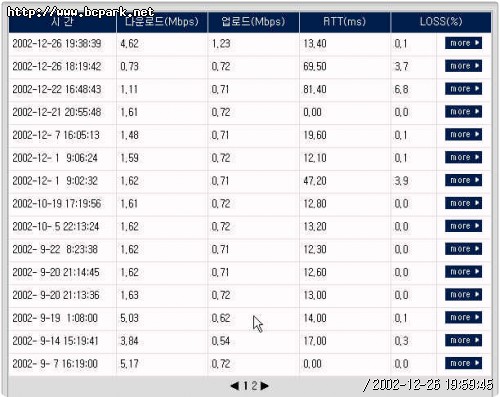Select download value 0.73

tap(129, 66)
